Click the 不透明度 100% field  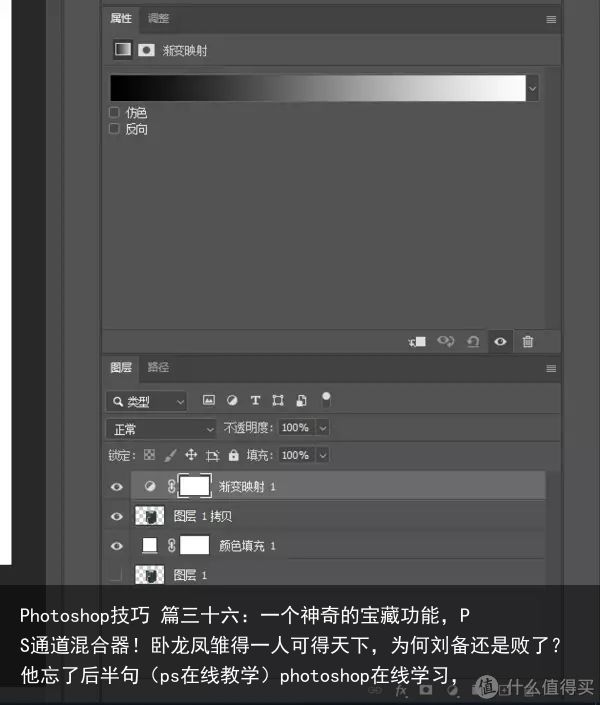coord(297,427)
